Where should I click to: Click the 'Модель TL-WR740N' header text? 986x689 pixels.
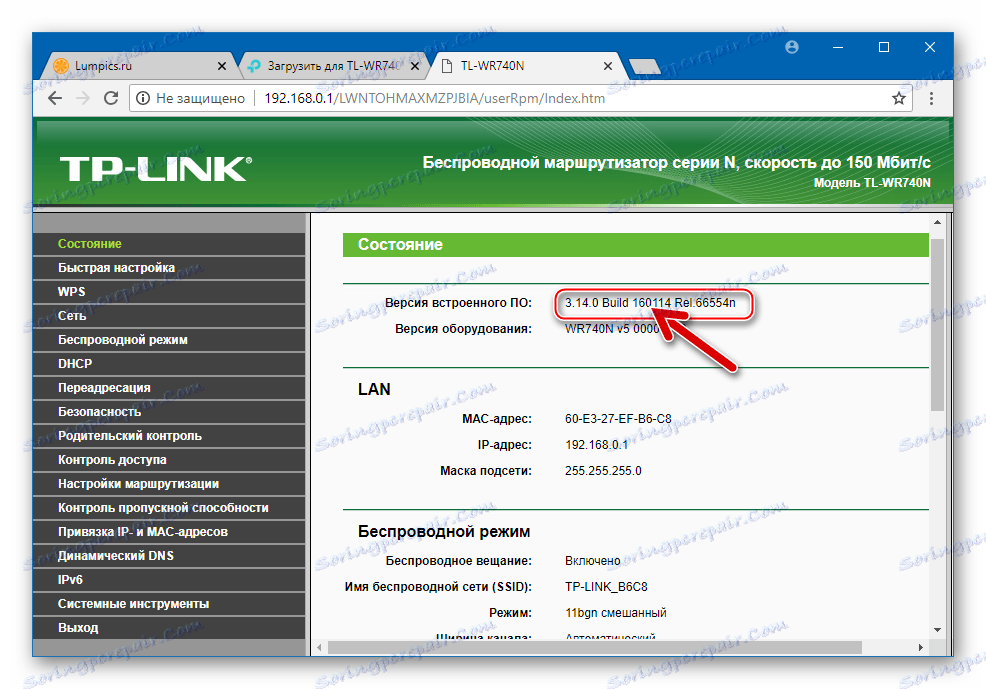[x=872, y=183]
